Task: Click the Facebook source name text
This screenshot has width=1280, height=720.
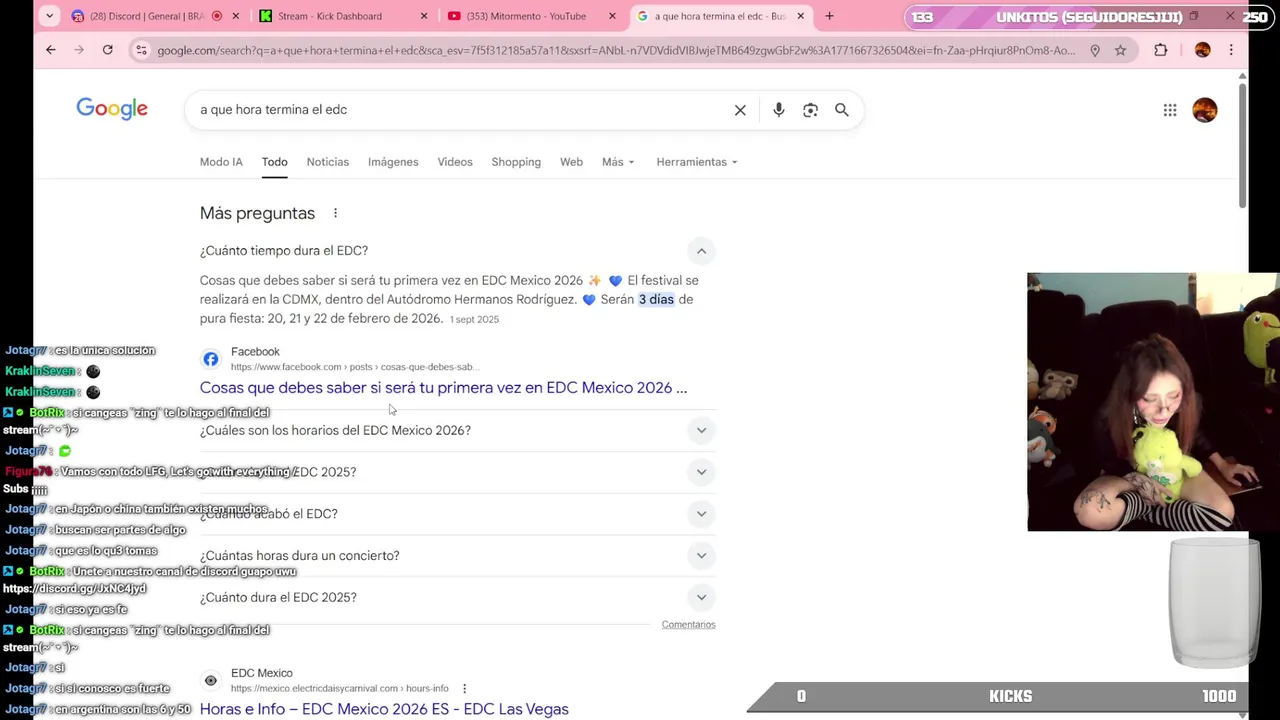Action: coord(255,352)
